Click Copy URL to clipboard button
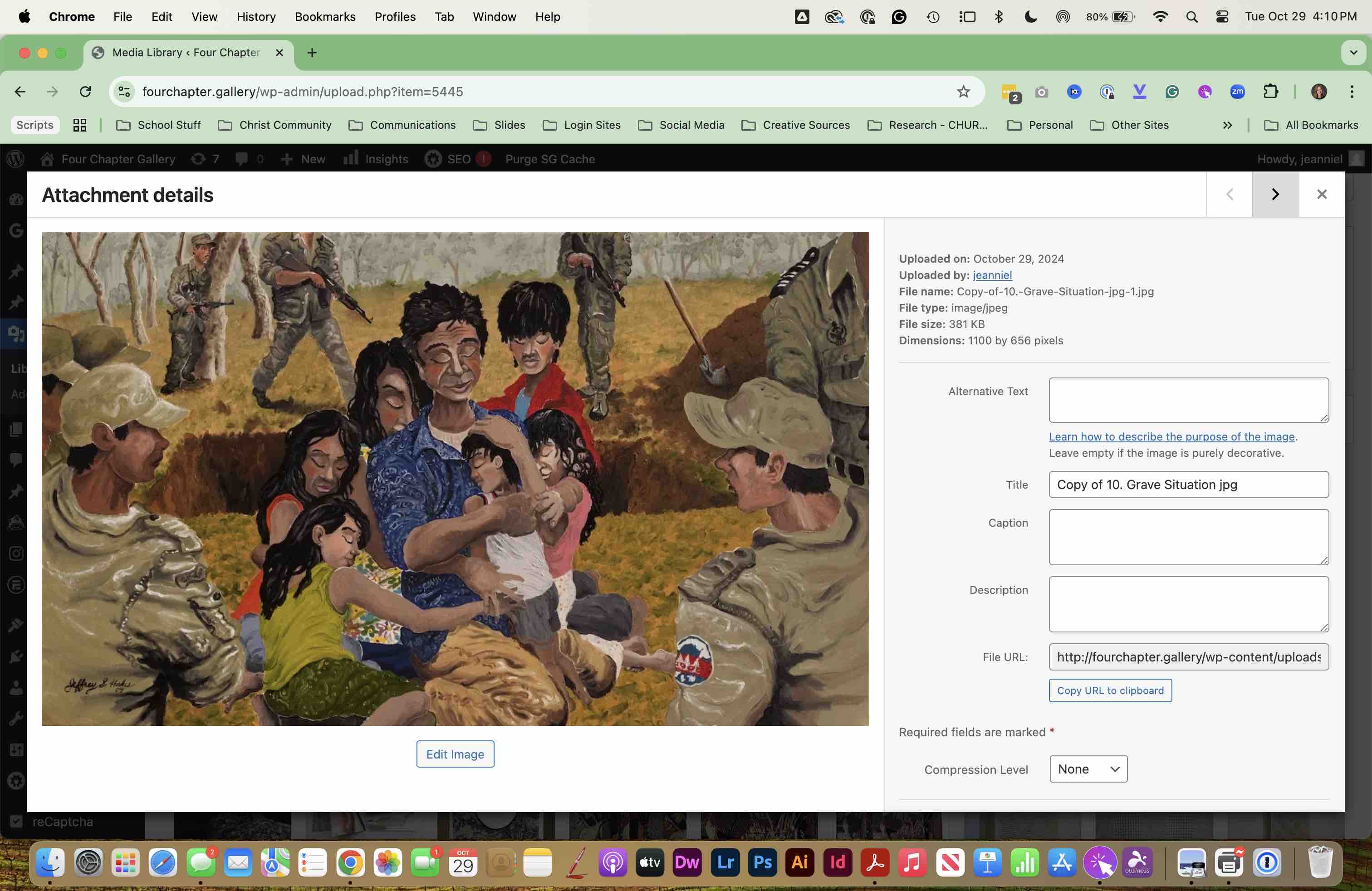The image size is (1372, 891). (1110, 690)
